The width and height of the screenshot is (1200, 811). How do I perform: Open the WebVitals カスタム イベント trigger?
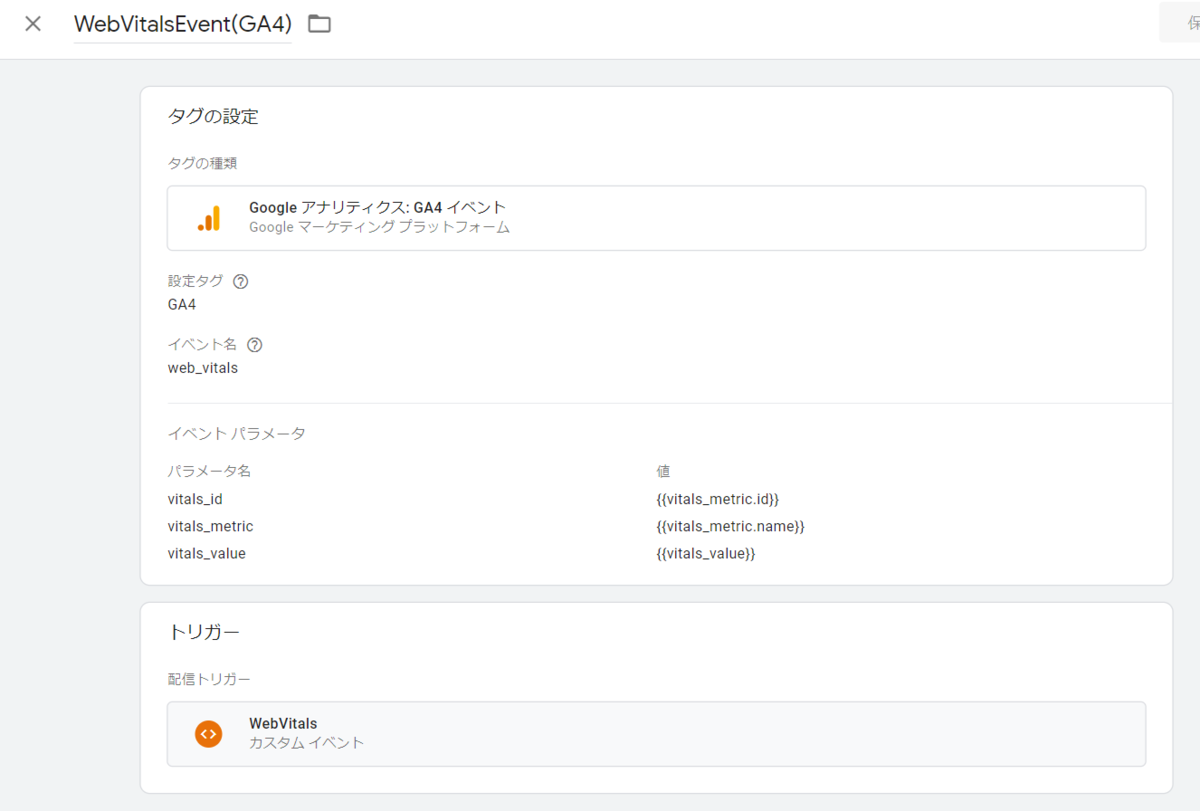(x=656, y=734)
